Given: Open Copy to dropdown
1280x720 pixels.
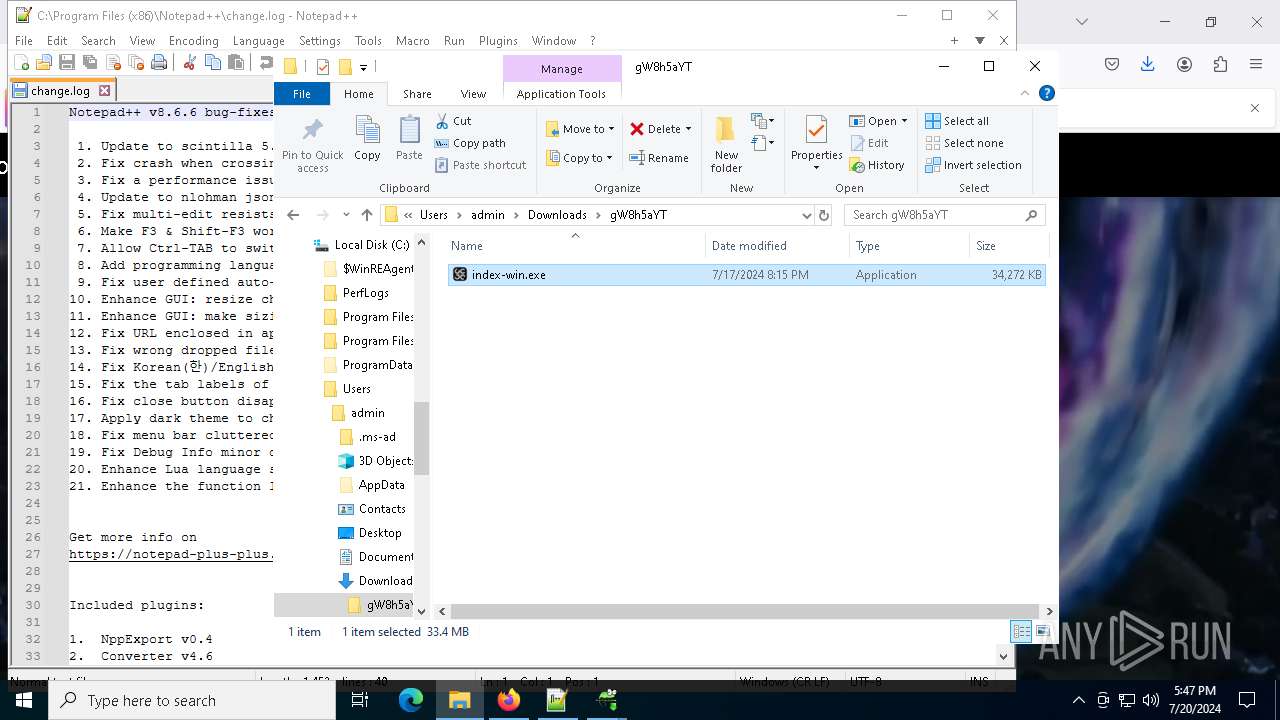Looking at the screenshot, I should tap(581, 158).
